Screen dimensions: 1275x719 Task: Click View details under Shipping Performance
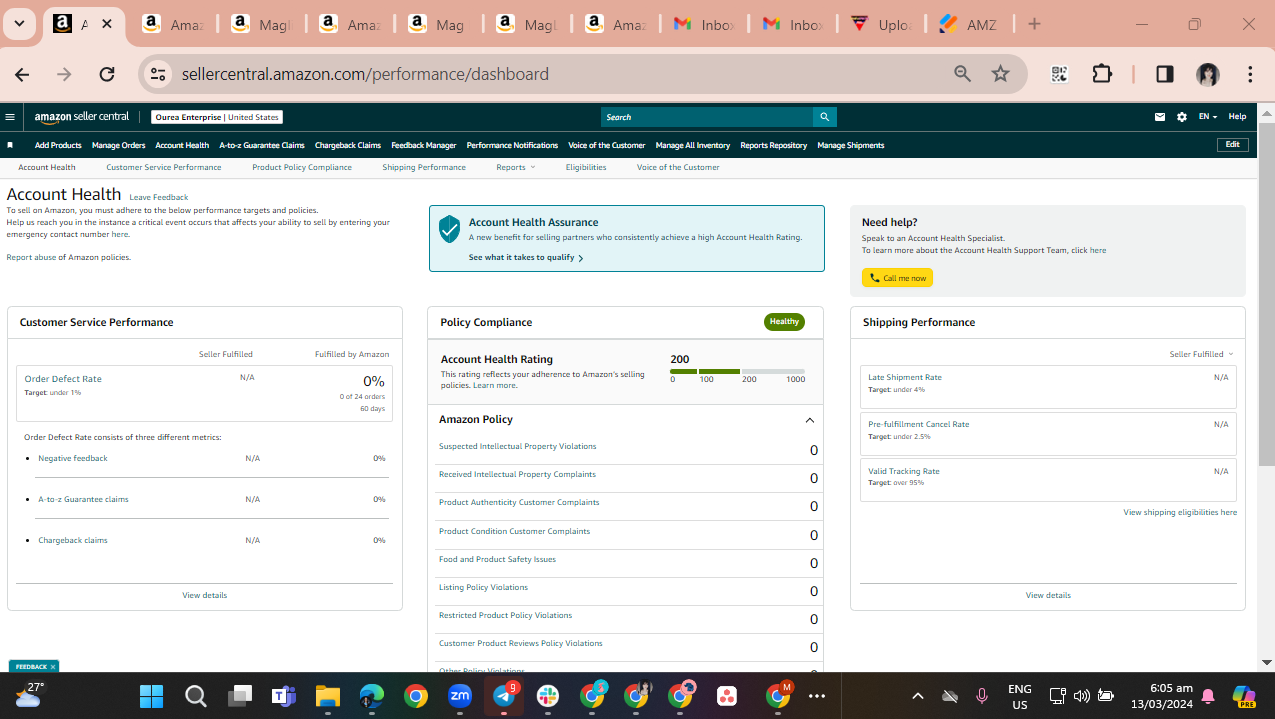pos(1048,595)
